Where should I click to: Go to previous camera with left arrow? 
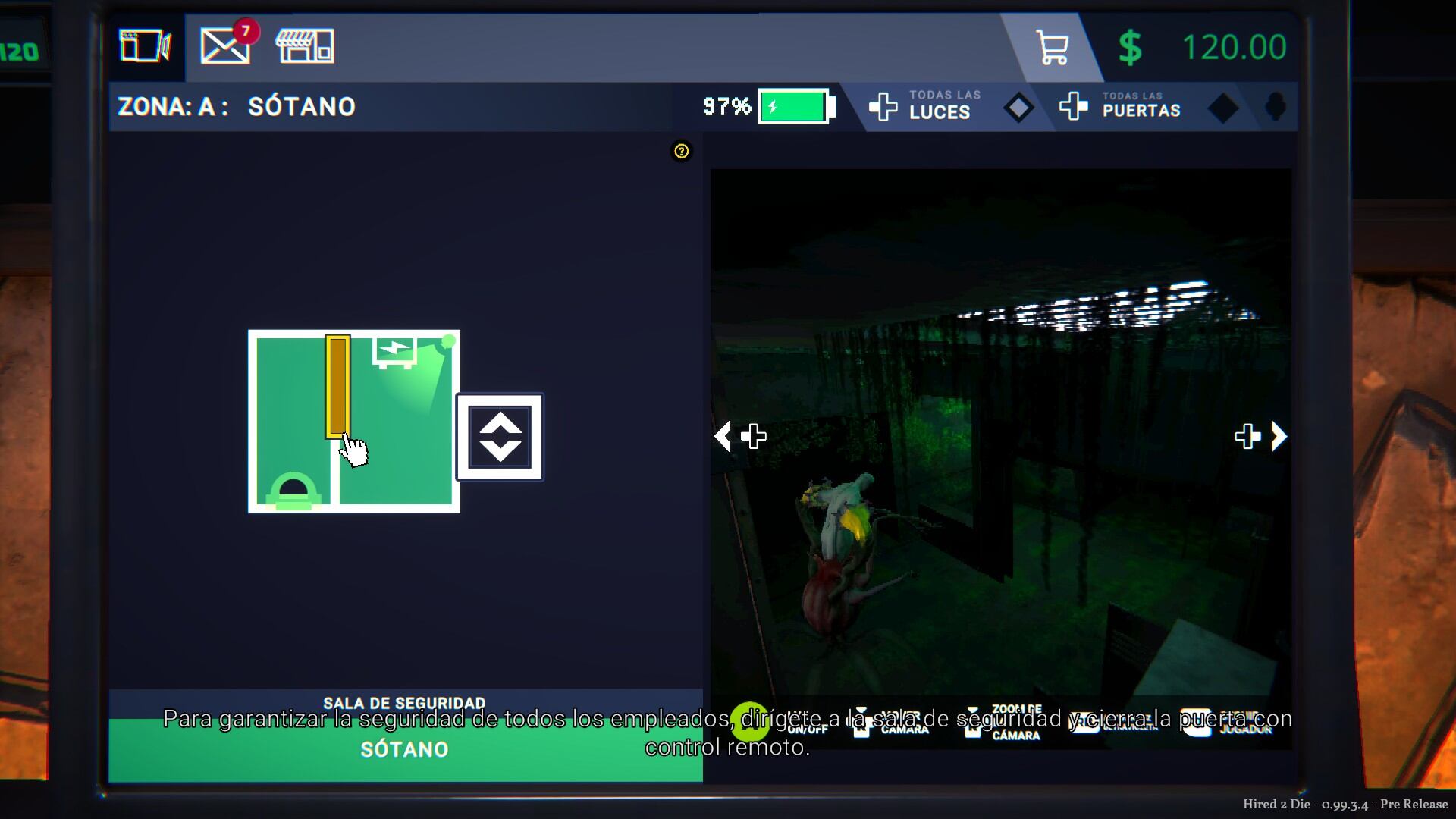tap(723, 436)
